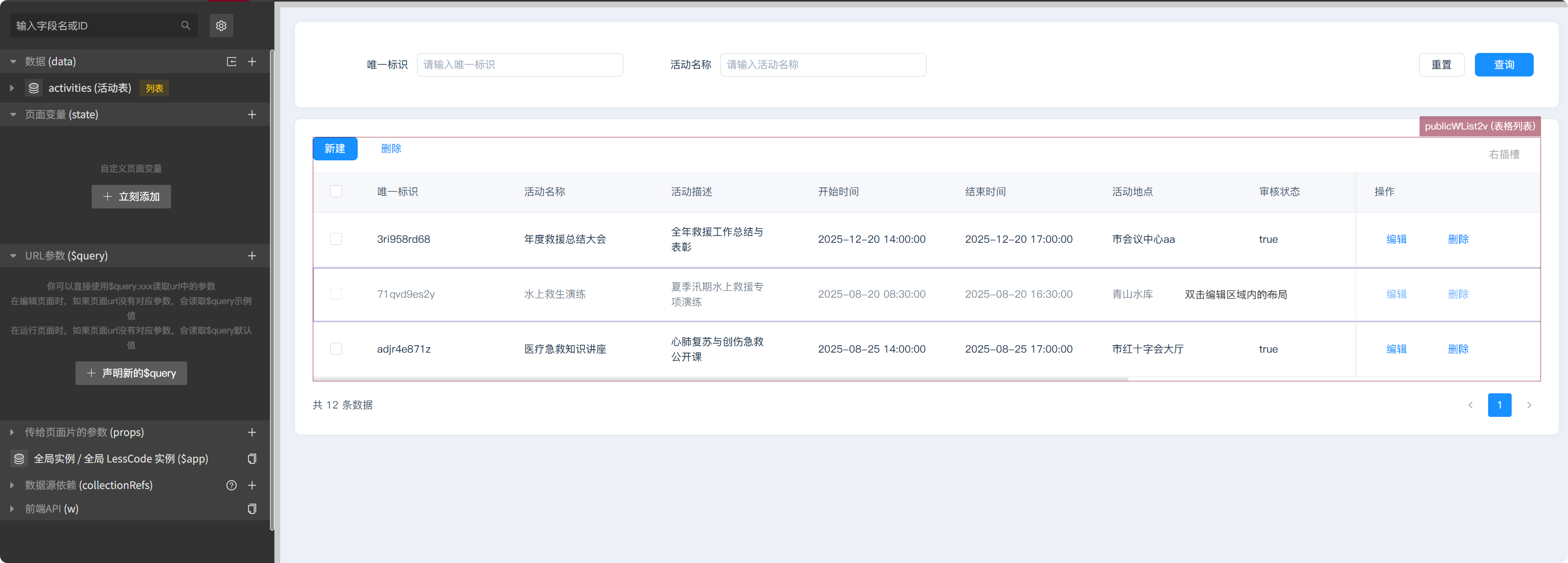Add a URL parameter with the $query plus icon

click(x=252, y=256)
